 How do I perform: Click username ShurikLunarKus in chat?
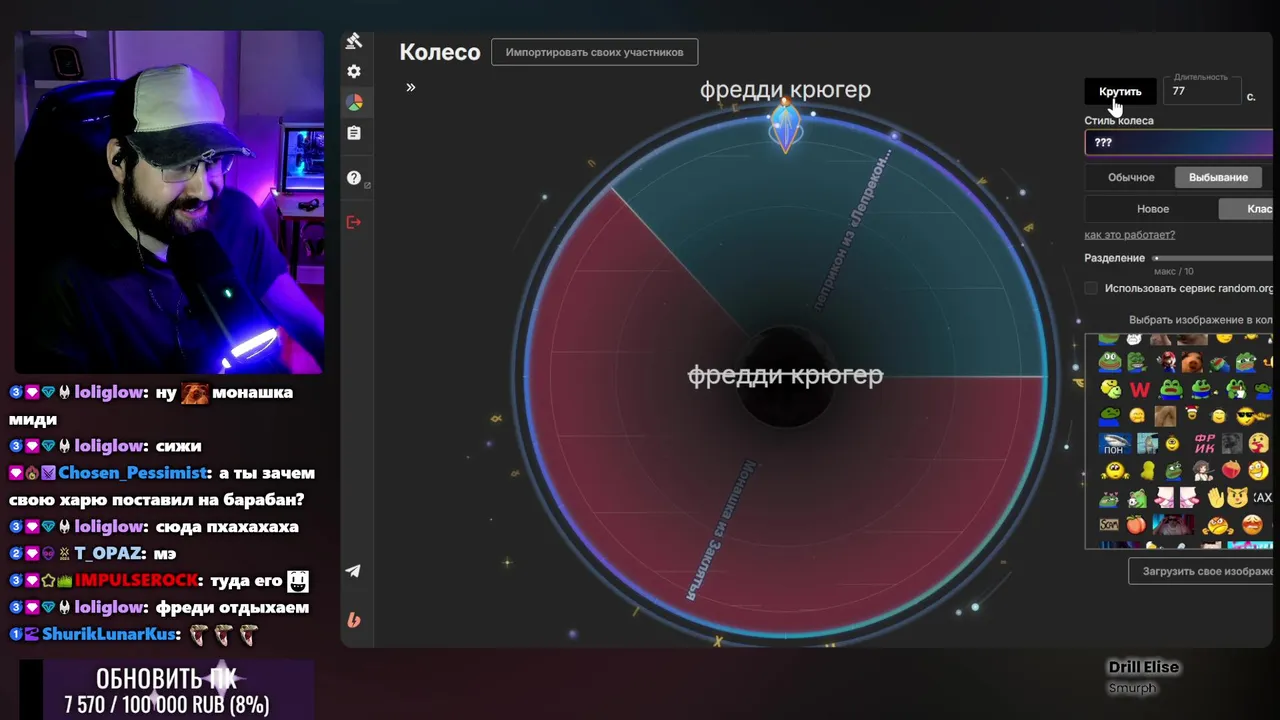click(110, 634)
